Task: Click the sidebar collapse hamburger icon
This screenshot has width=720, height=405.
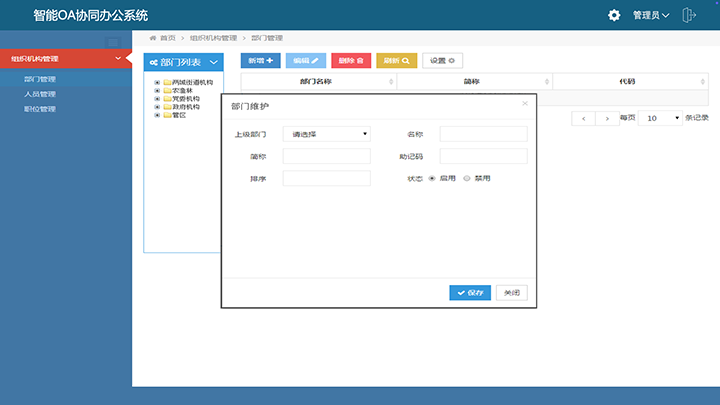Action: [x=113, y=42]
